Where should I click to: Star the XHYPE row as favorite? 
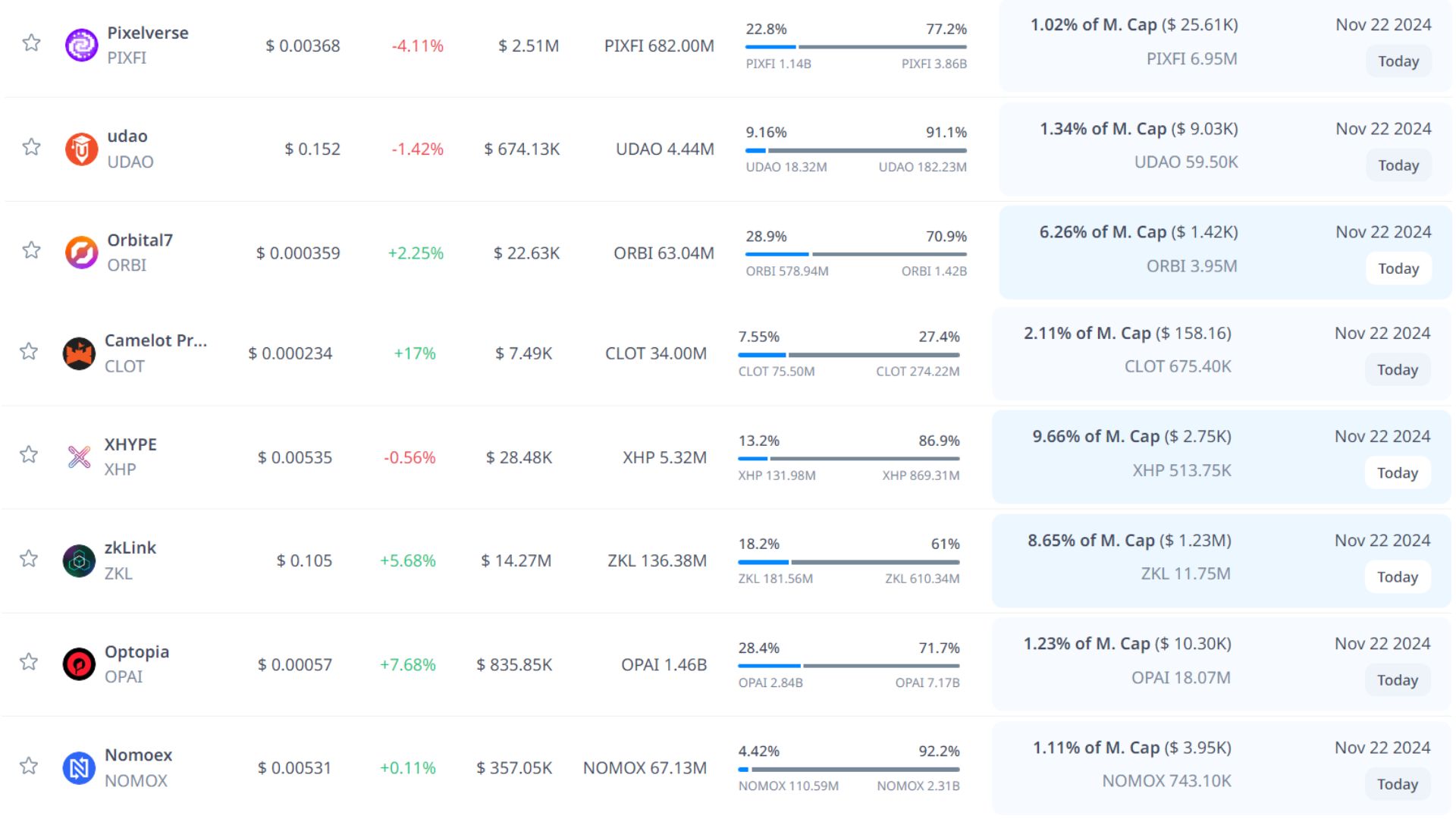29,455
